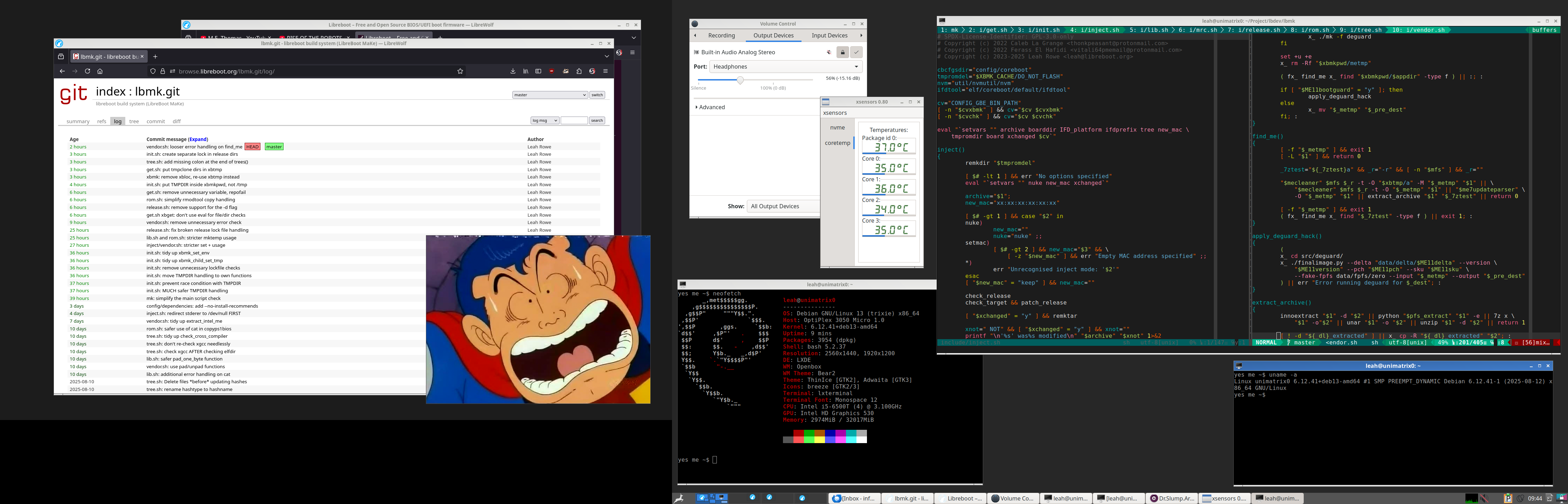Close the lbmk.git browser tab
This screenshot has height=504, width=1568.
(x=142, y=57)
